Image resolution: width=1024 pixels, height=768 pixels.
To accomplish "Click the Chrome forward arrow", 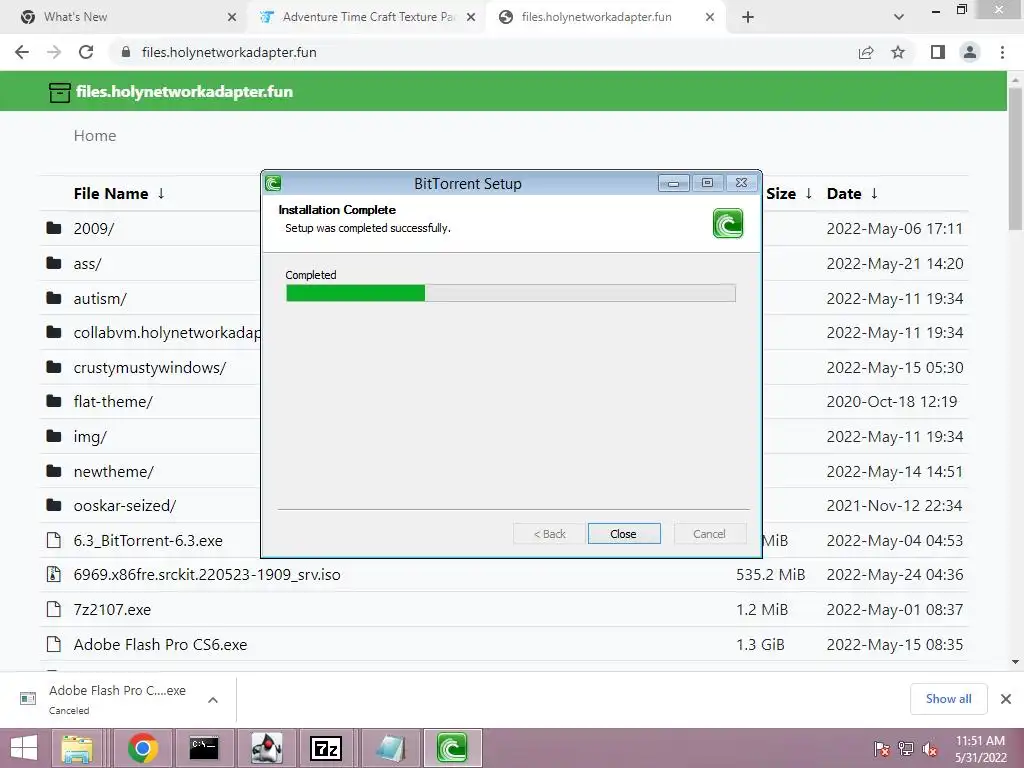I will (54, 52).
